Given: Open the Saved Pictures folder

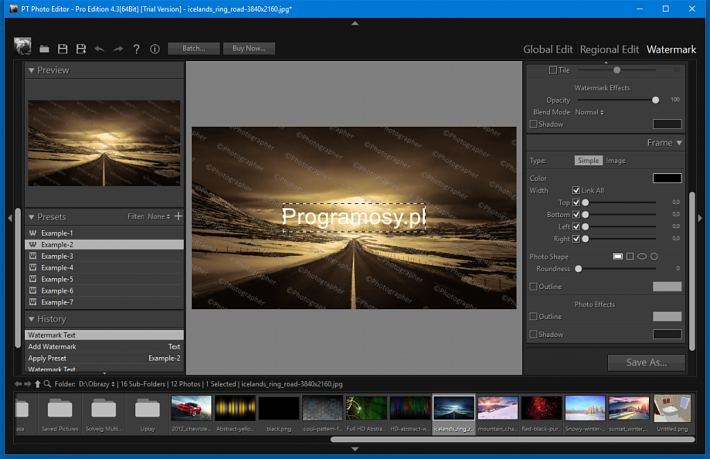Looking at the screenshot, I should tap(60, 414).
